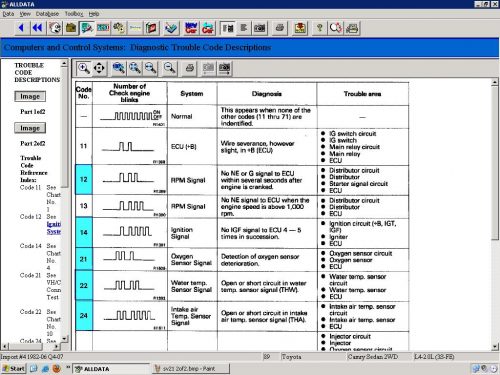The image size is (500, 375).
Task: Open the New Car selection icon
Action: (191, 28)
